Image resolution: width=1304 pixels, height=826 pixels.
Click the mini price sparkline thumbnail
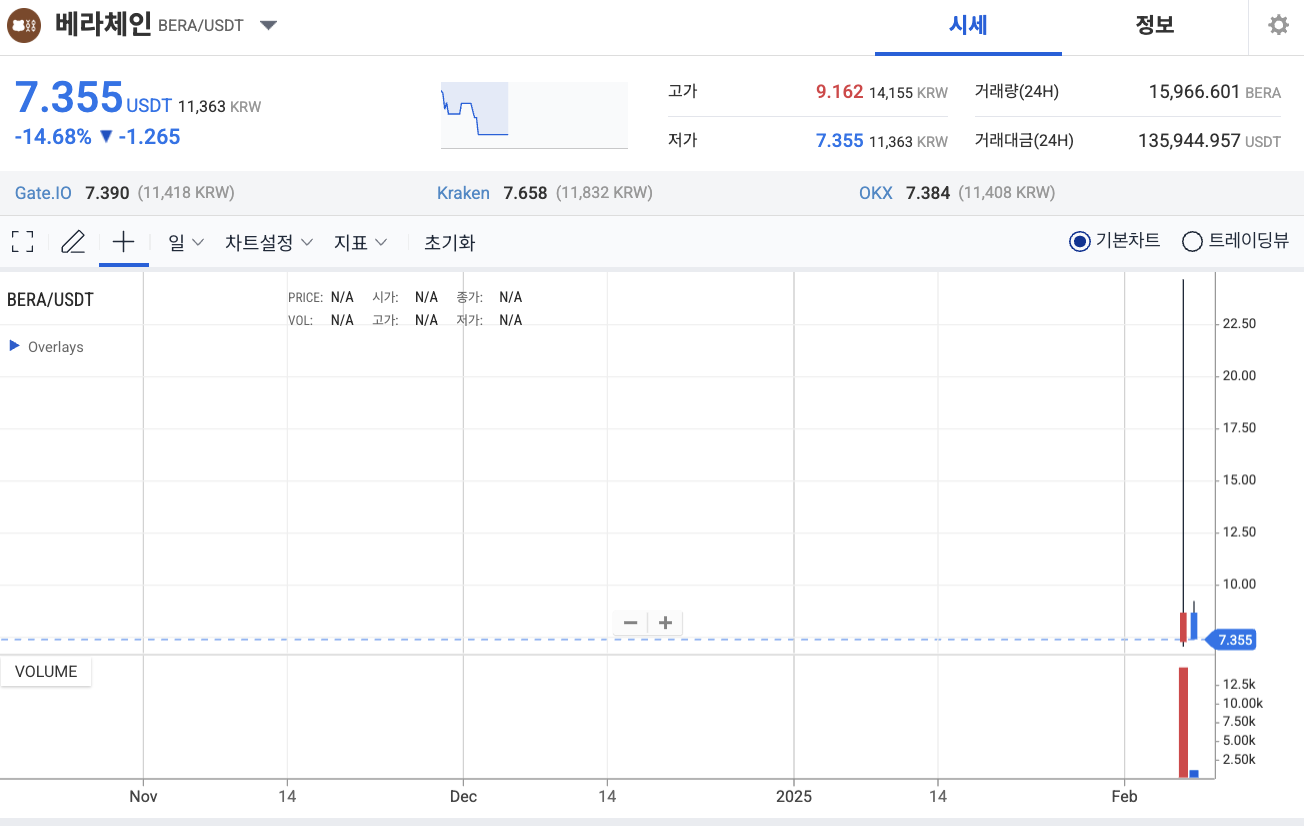(534, 115)
